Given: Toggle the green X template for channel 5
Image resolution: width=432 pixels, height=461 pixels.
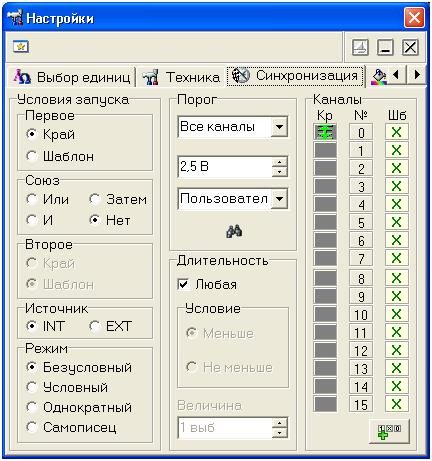Looking at the screenshot, I should [396, 222].
